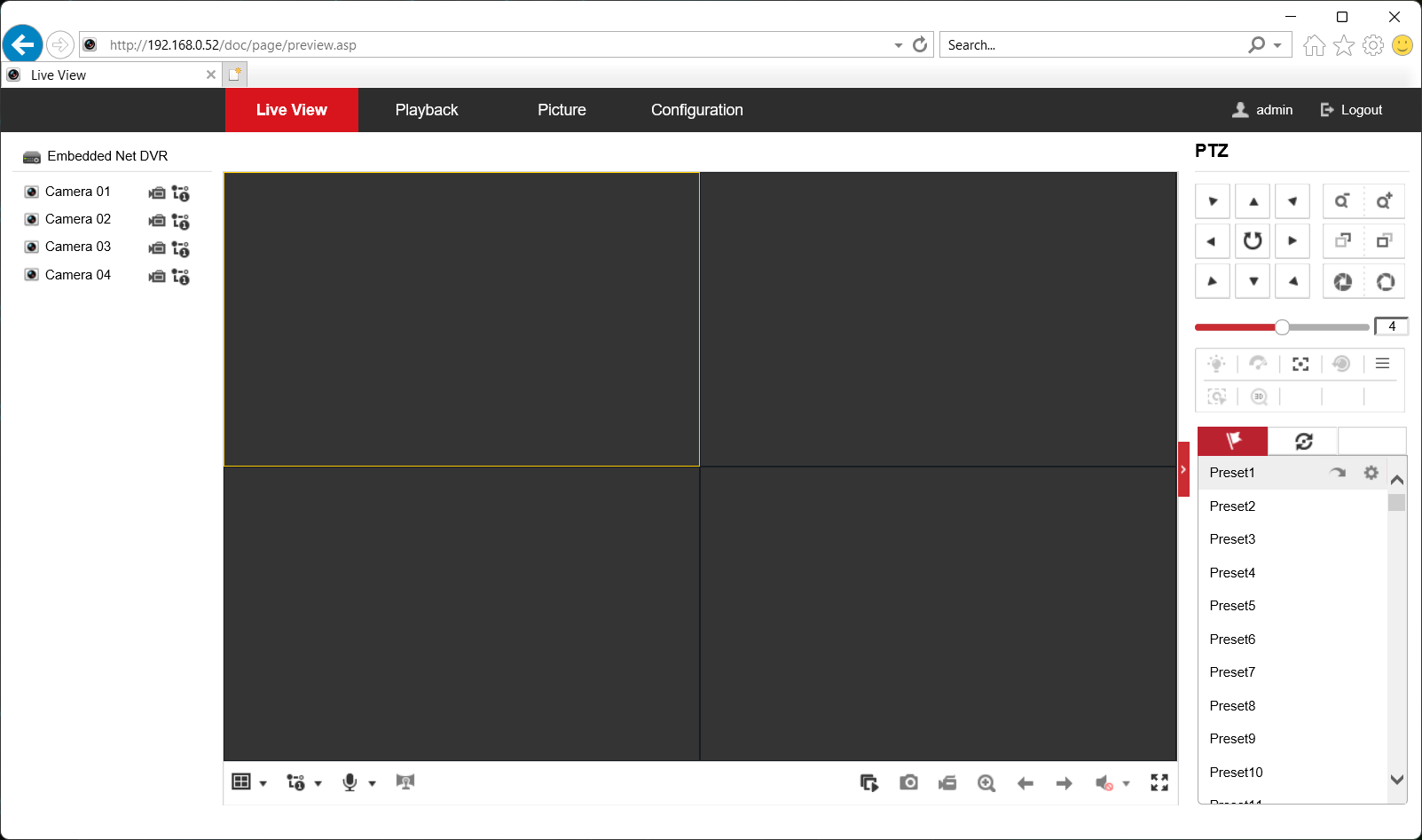1422x840 pixels.
Task: Select Preset10 in the list
Action: coord(1292,773)
